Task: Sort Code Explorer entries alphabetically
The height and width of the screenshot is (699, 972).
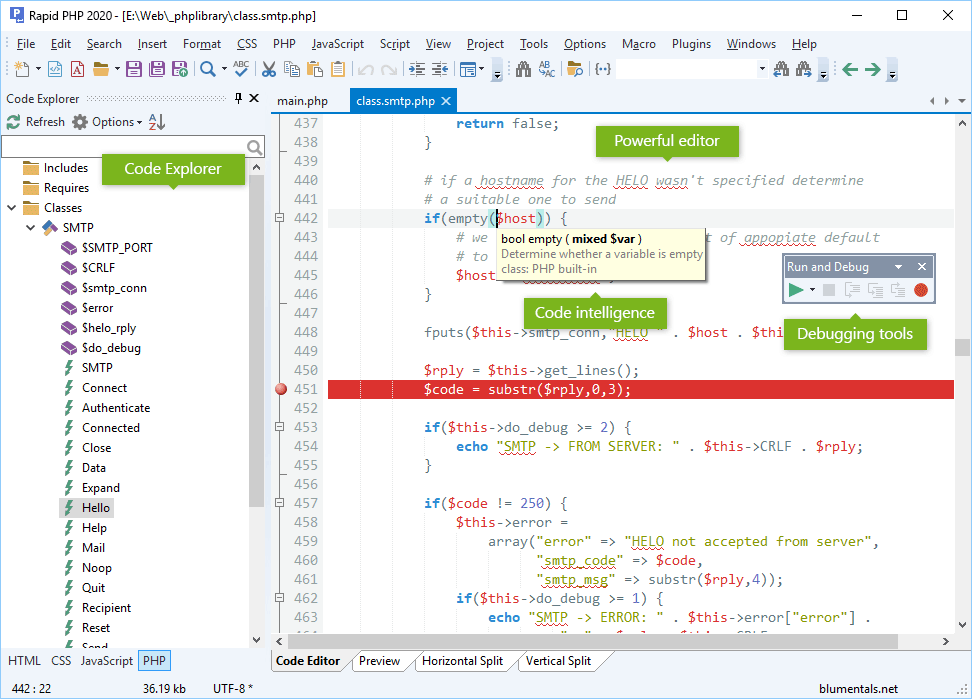Action: pyautogui.click(x=156, y=121)
